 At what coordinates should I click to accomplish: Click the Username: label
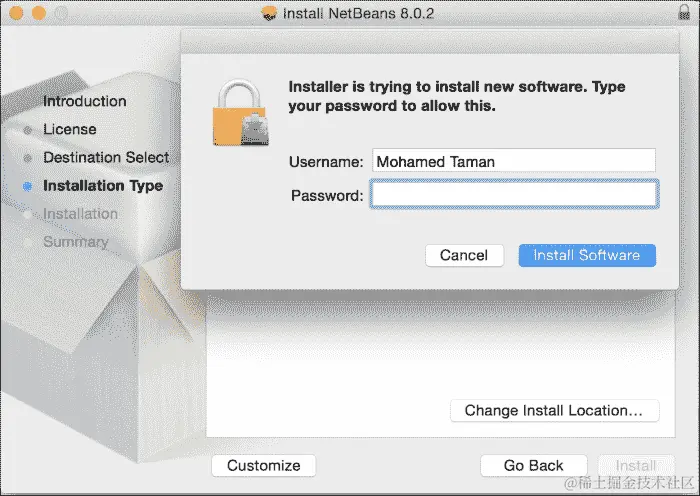click(x=326, y=162)
